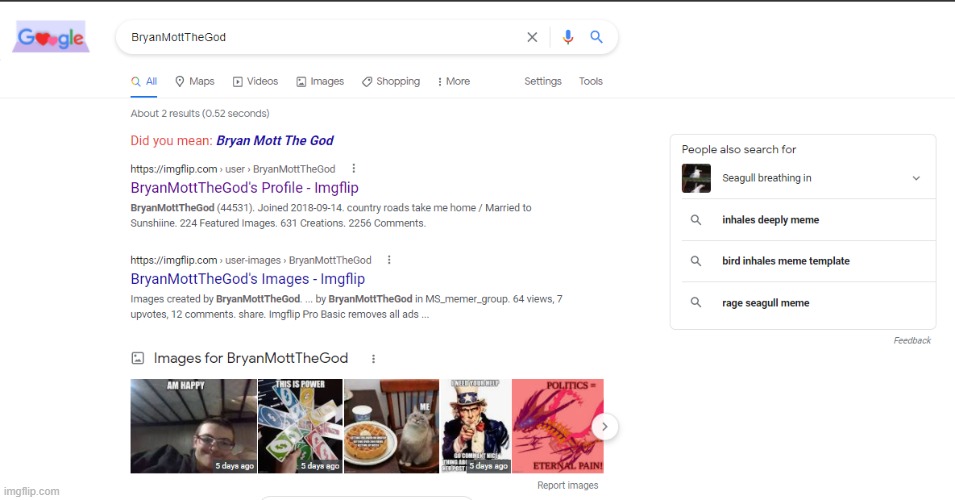The width and height of the screenshot is (955, 500).
Task: Open the Images for BryanMottTheGod heading
Action: [251, 358]
